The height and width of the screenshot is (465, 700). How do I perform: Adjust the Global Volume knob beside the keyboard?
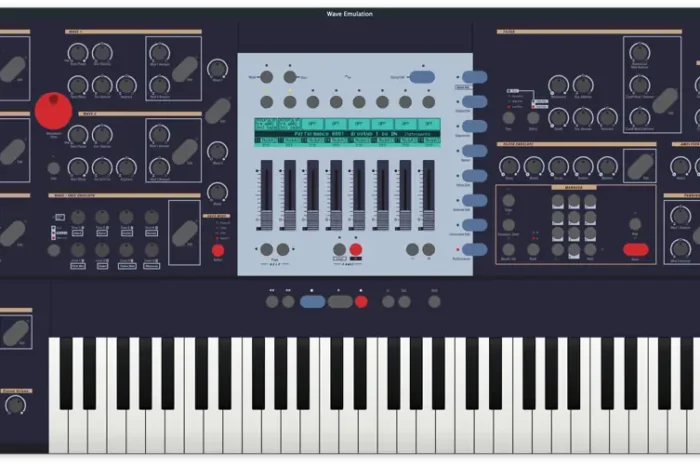coord(16,405)
